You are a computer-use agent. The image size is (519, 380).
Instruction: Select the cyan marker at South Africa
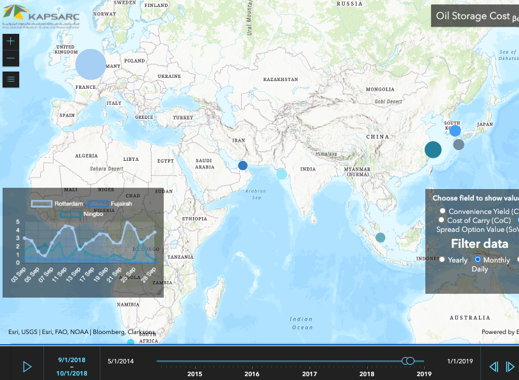[x=131, y=342]
